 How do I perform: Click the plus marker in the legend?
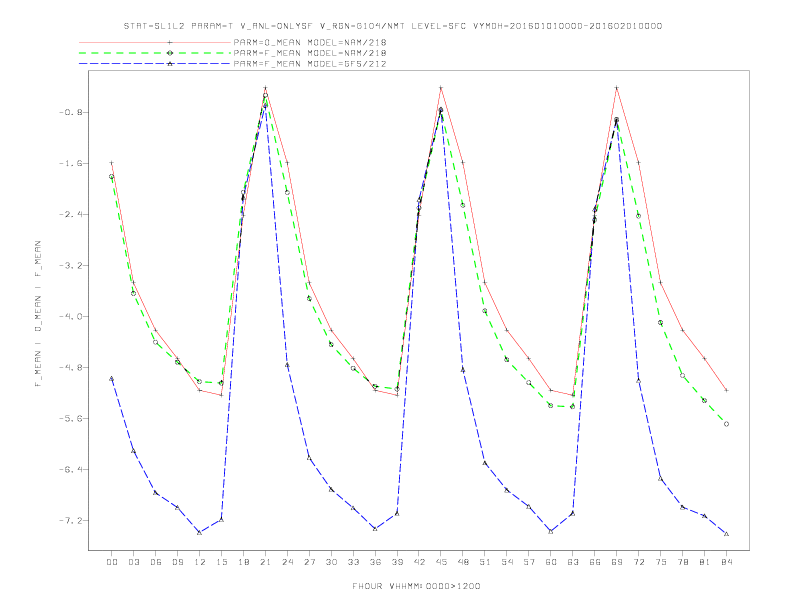170,42
